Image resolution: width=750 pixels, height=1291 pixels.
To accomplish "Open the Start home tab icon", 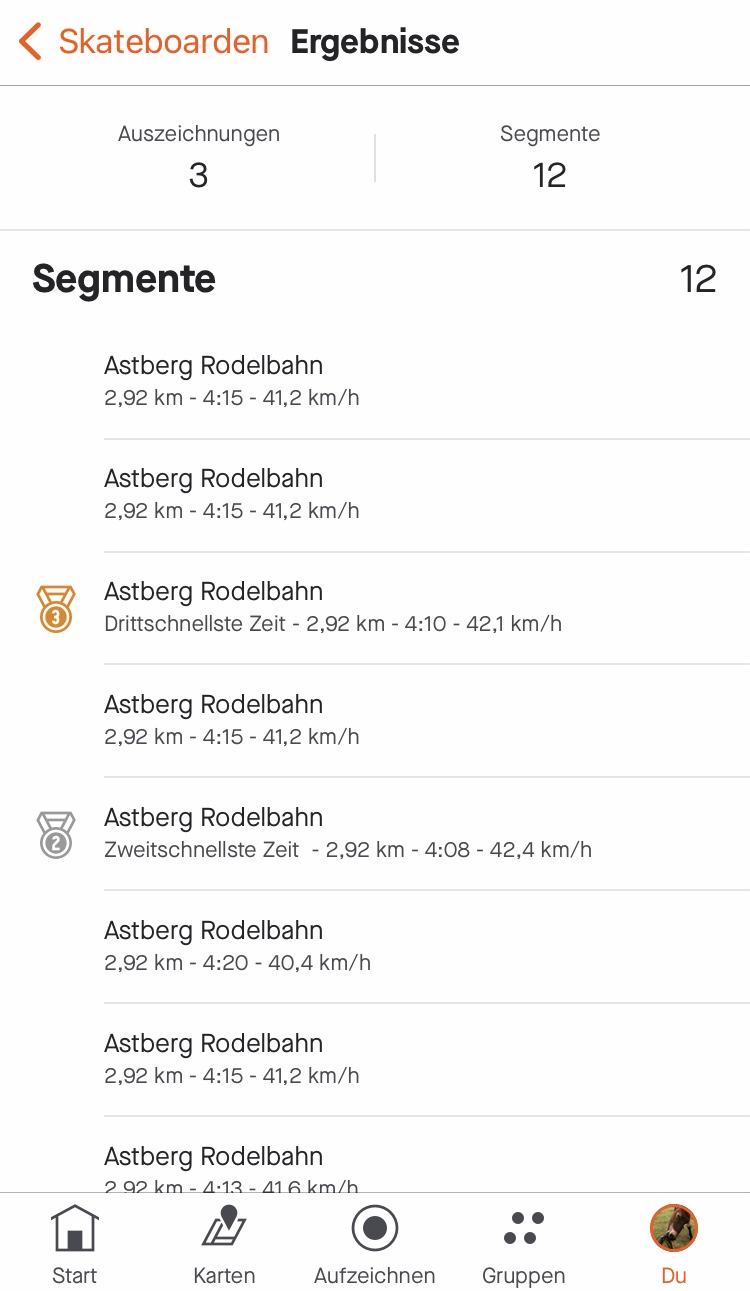I will click(x=75, y=1228).
